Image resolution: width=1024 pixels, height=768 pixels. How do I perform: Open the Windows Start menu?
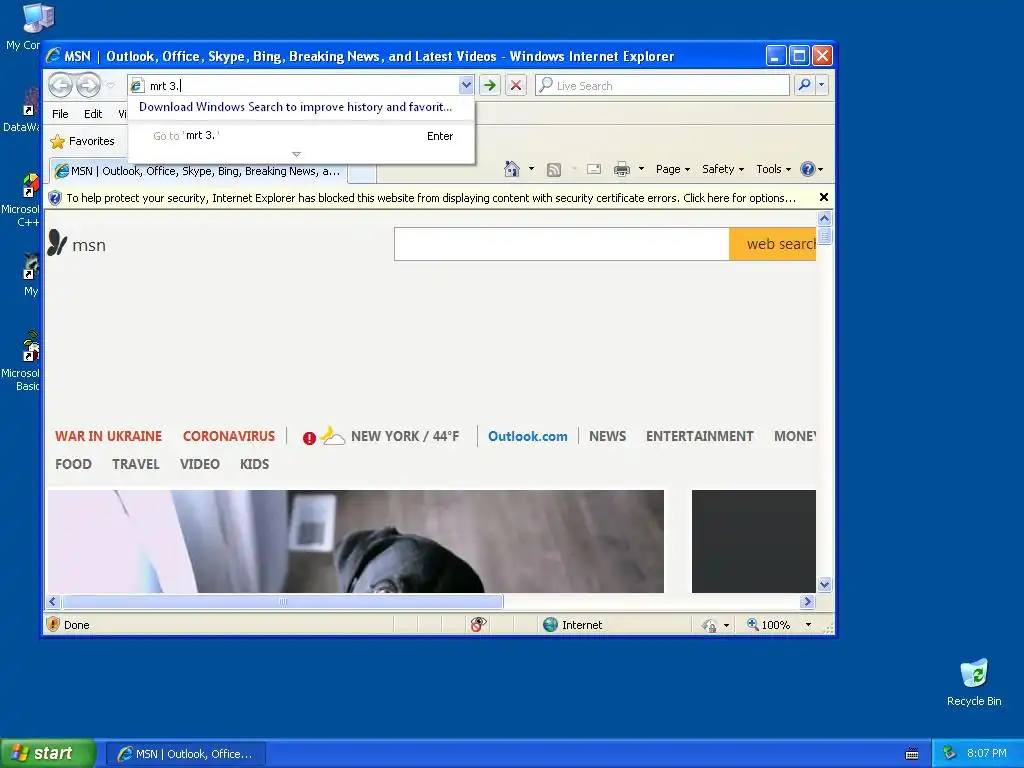tap(48, 754)
